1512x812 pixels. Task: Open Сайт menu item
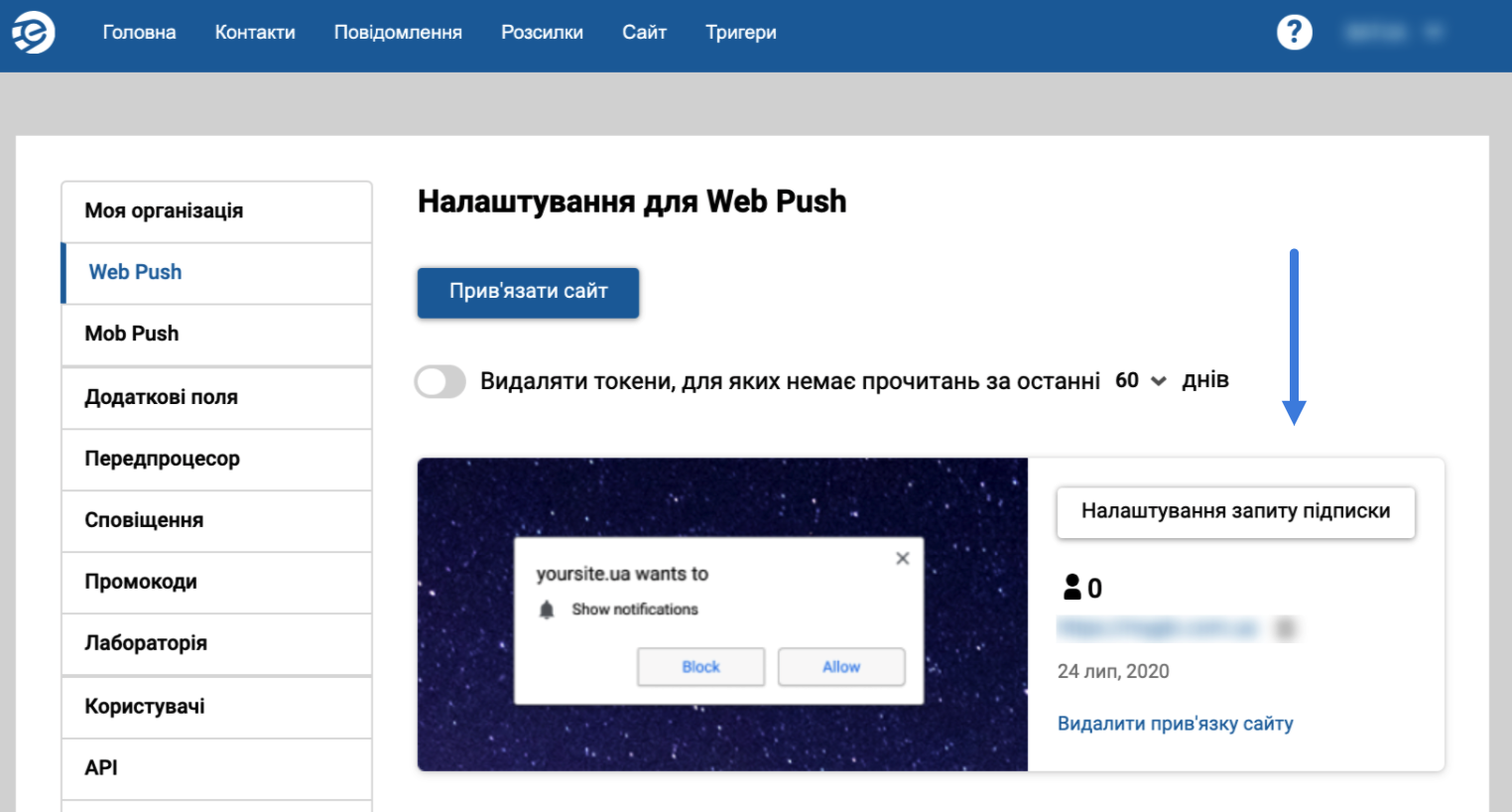point(644,33)
